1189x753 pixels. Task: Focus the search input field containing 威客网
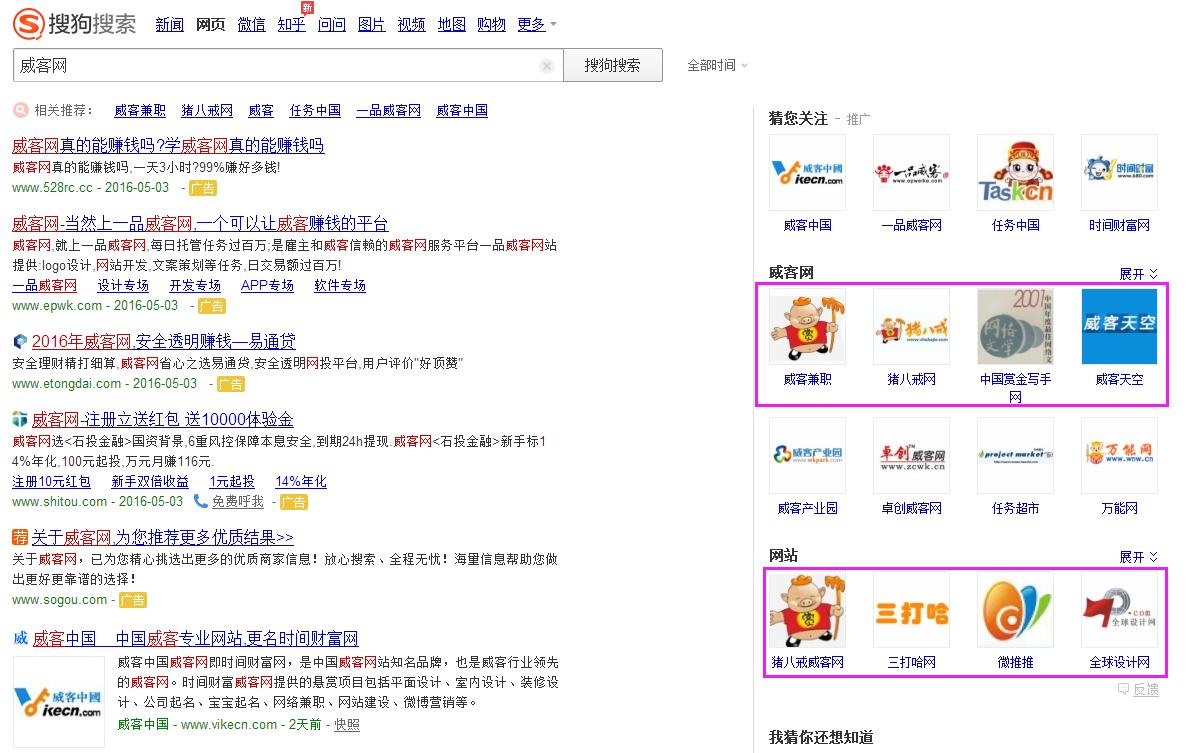[x=275, y=66]
